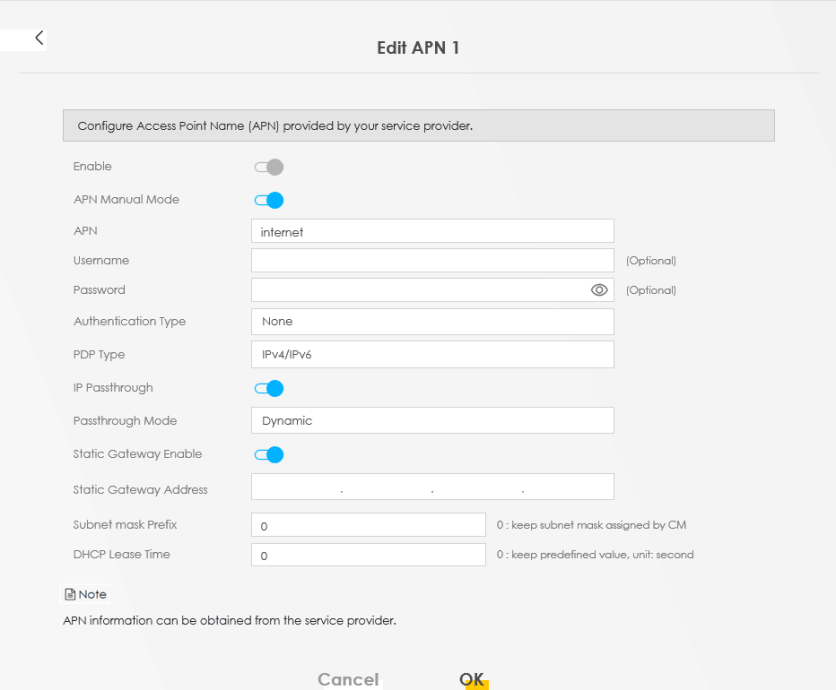Click first octet of Static Gateway Address
Viewport: 836px width, 690px height.
point(297,488)
